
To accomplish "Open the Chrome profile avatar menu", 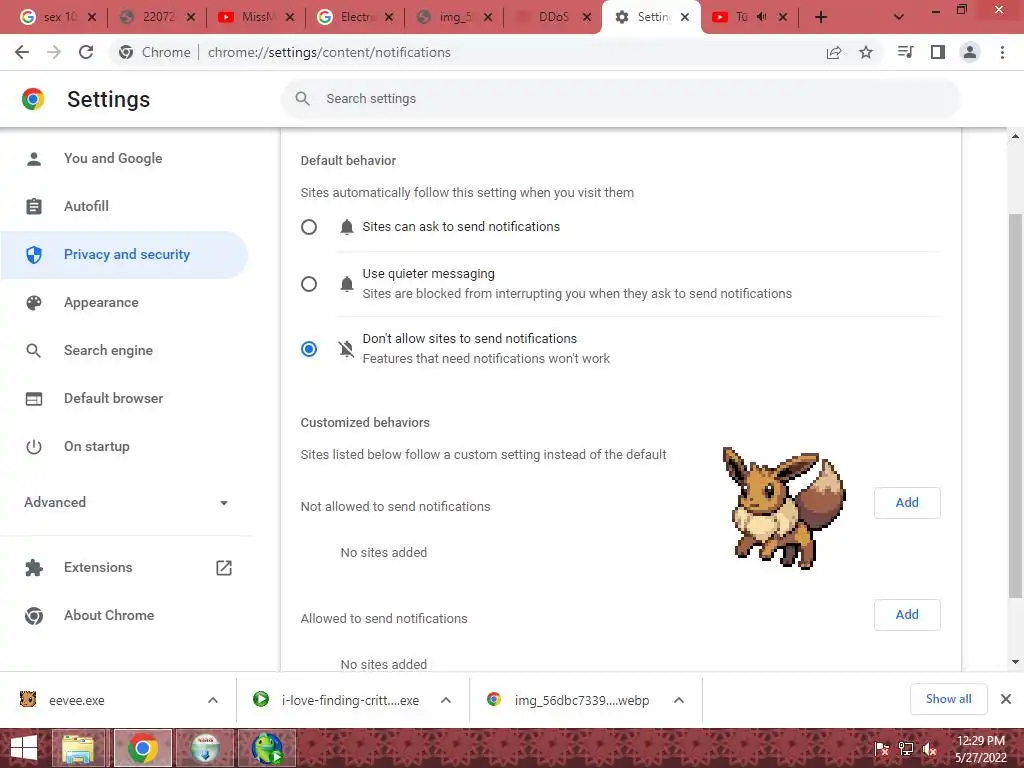I will 970,52.
